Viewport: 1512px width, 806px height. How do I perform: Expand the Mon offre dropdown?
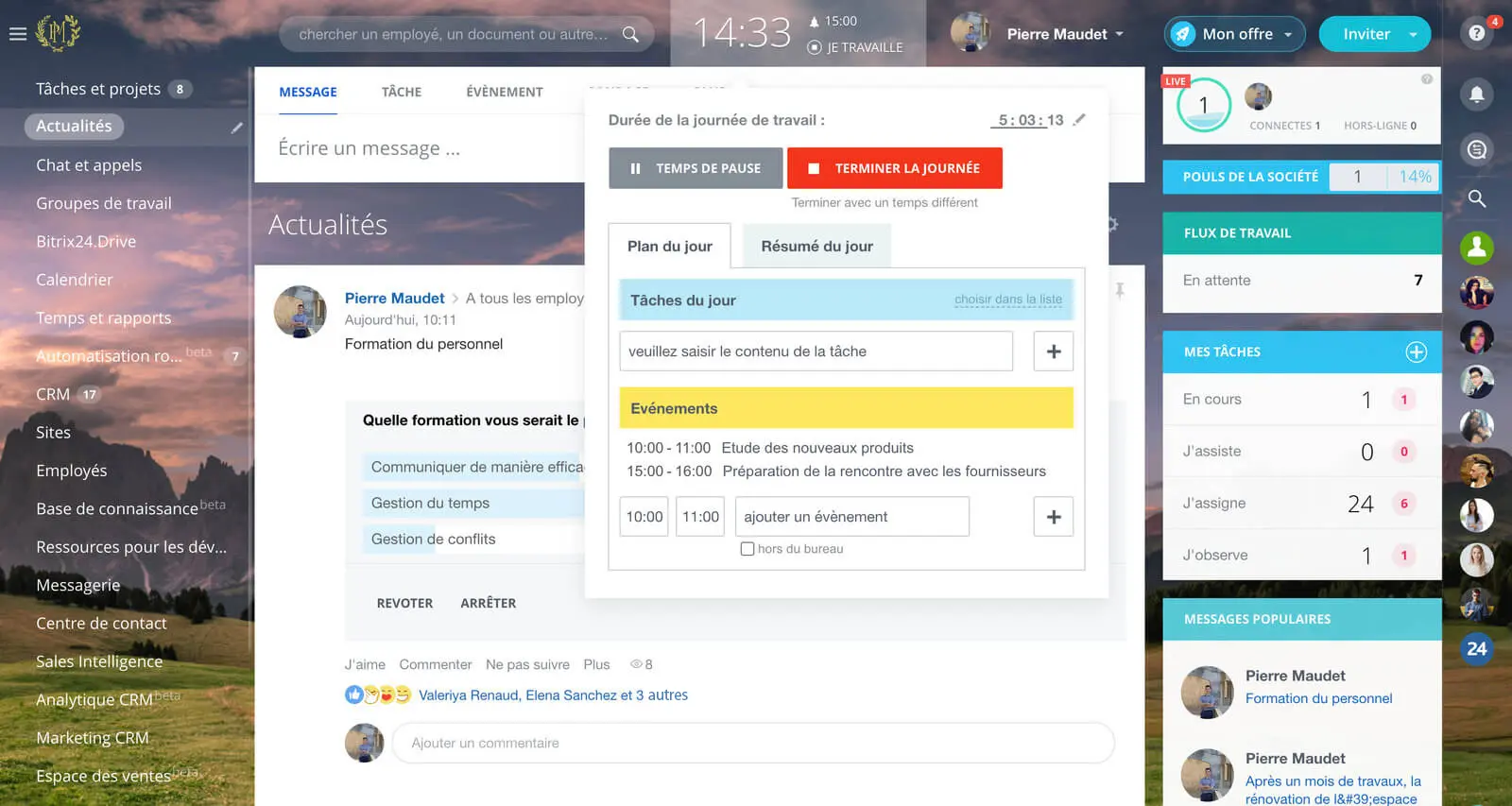(x=1287, y=35)
